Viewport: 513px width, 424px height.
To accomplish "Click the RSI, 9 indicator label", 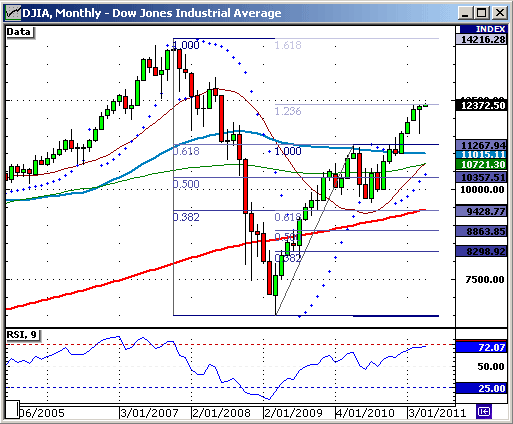I will click(x=23, y=335).
